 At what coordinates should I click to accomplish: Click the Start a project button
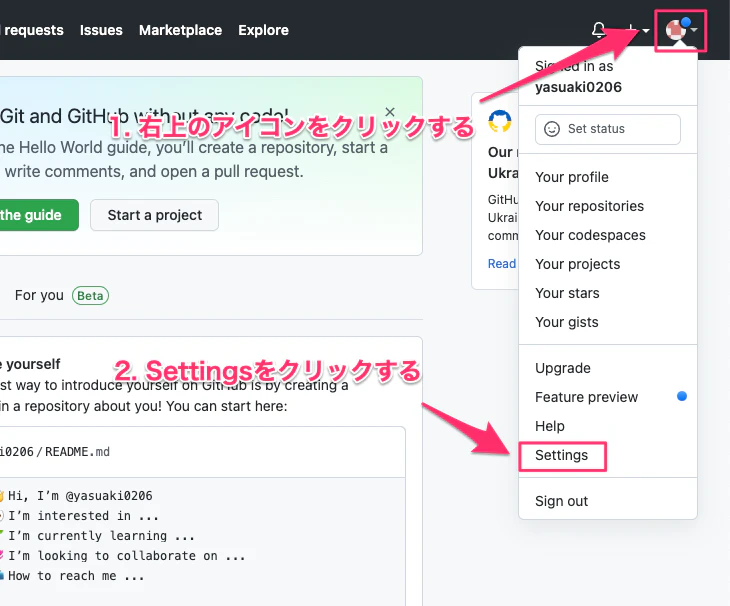pyautogui.click(x=155, y=215)
